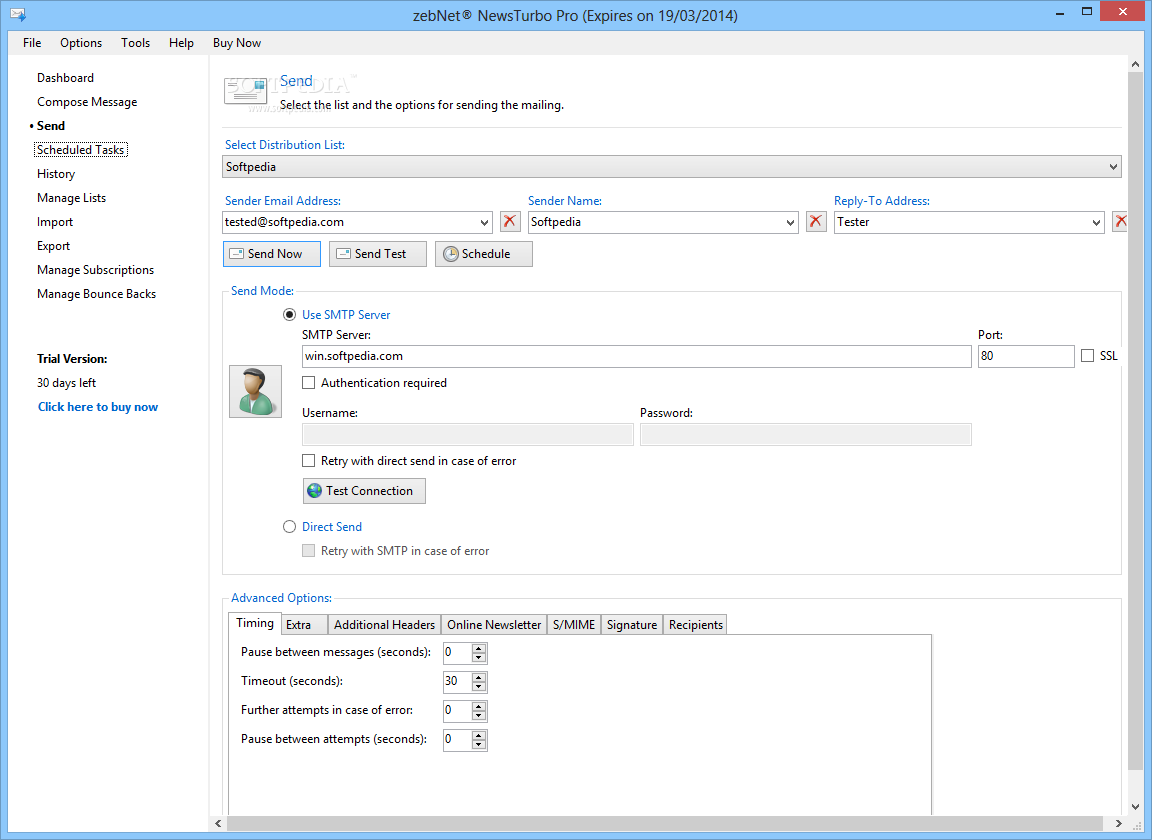Open the Options menu
This screenshot has width=1152, height=840.
81,43
